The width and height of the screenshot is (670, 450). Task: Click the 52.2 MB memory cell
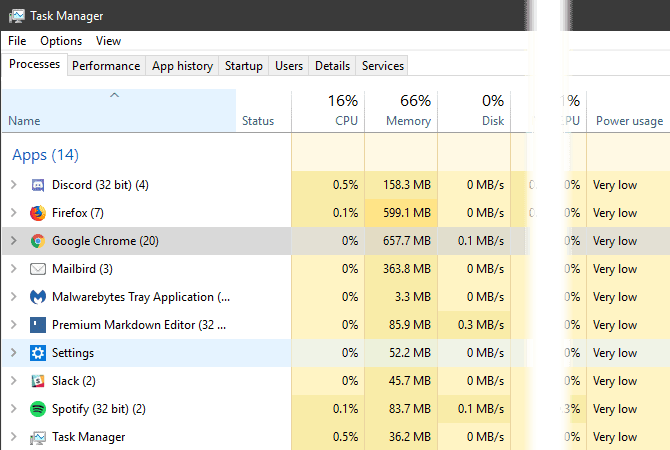pyautogui.click(x=401, y=353)
